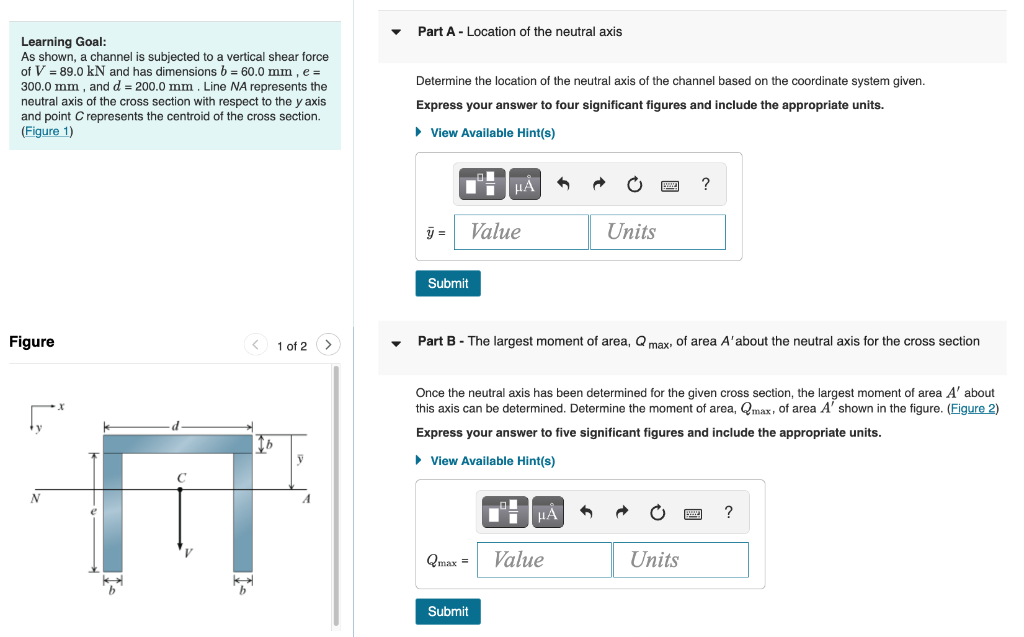Select the μÅ units icon in Part A
Screen dimensions: 1024x637
(x=524, y=184)
